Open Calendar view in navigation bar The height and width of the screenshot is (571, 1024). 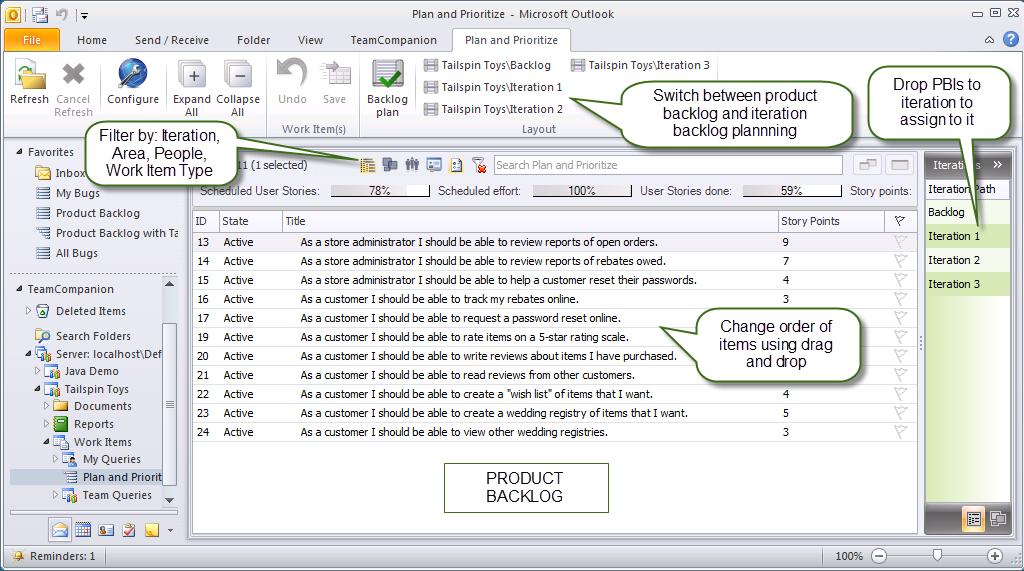(x=83, y=530)
